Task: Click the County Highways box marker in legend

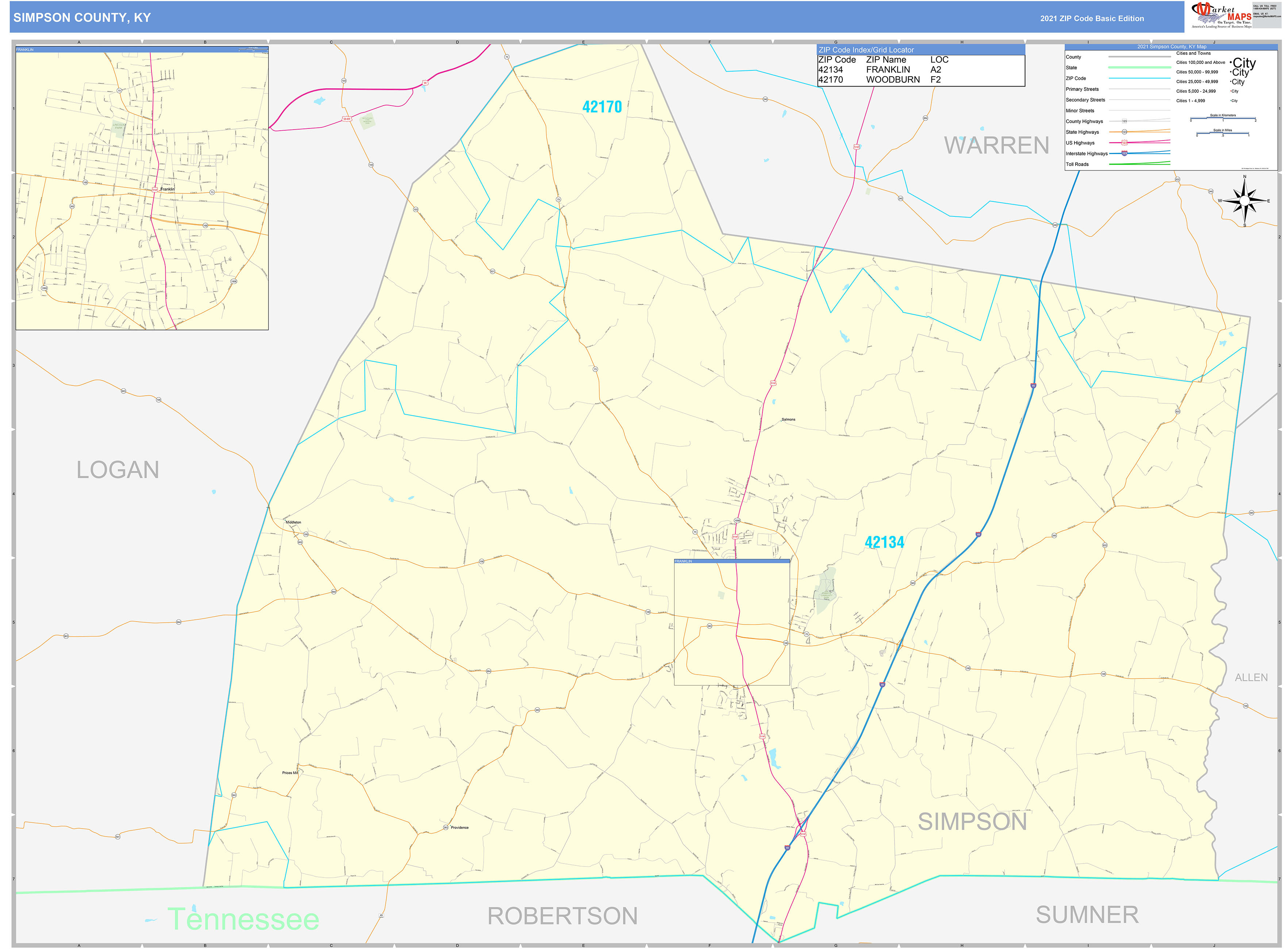Action: pyautogui.click(x=1125, y=121)
